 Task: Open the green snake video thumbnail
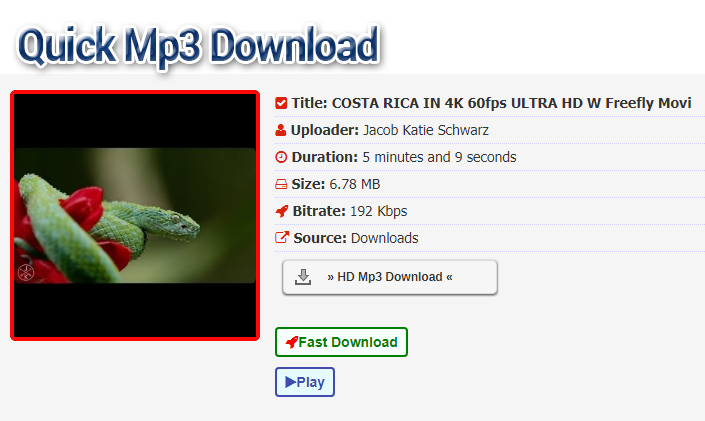click(x=135, y=215)
